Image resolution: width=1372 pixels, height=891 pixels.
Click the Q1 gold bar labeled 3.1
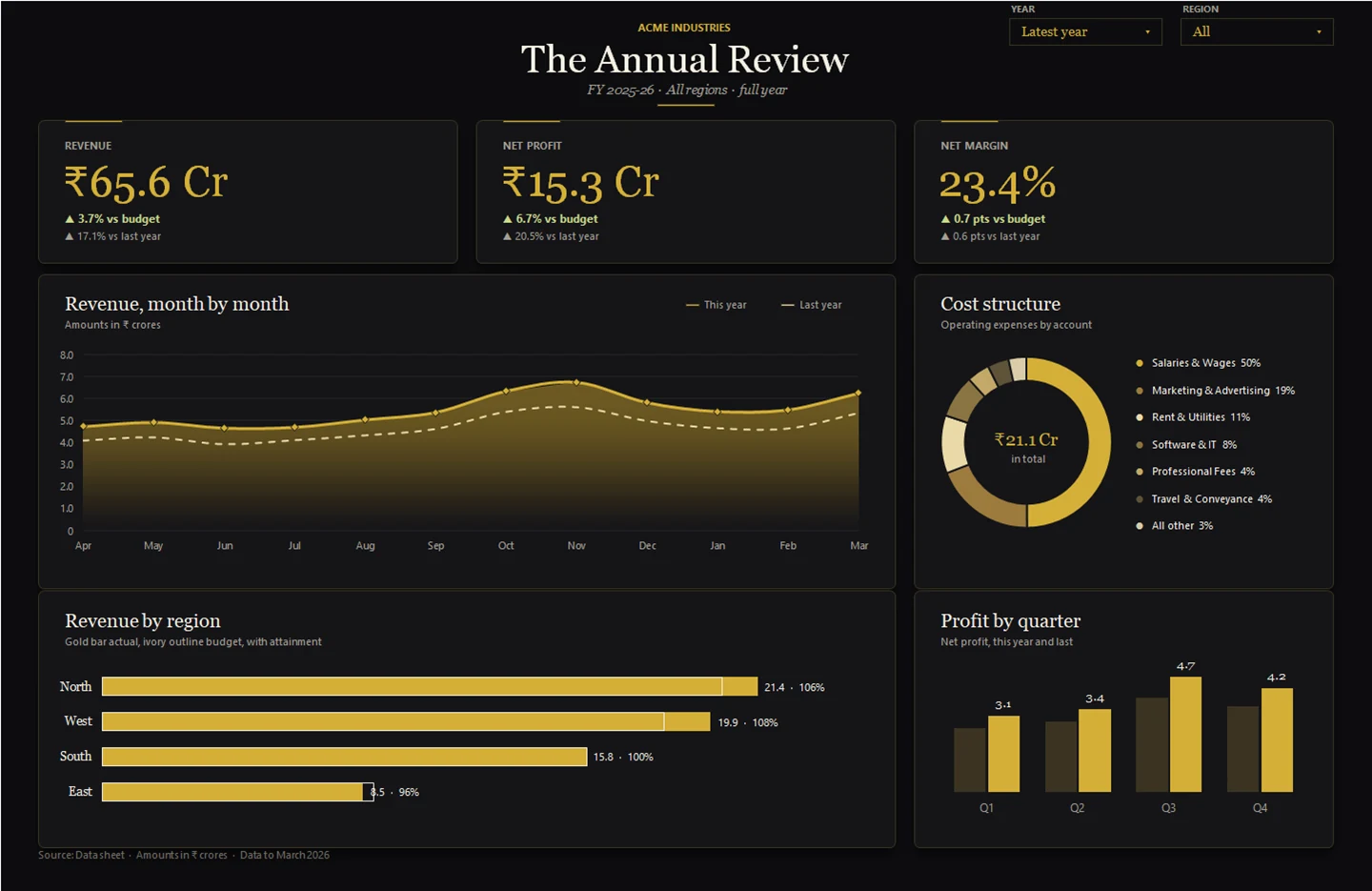(x=1004, y=754)
